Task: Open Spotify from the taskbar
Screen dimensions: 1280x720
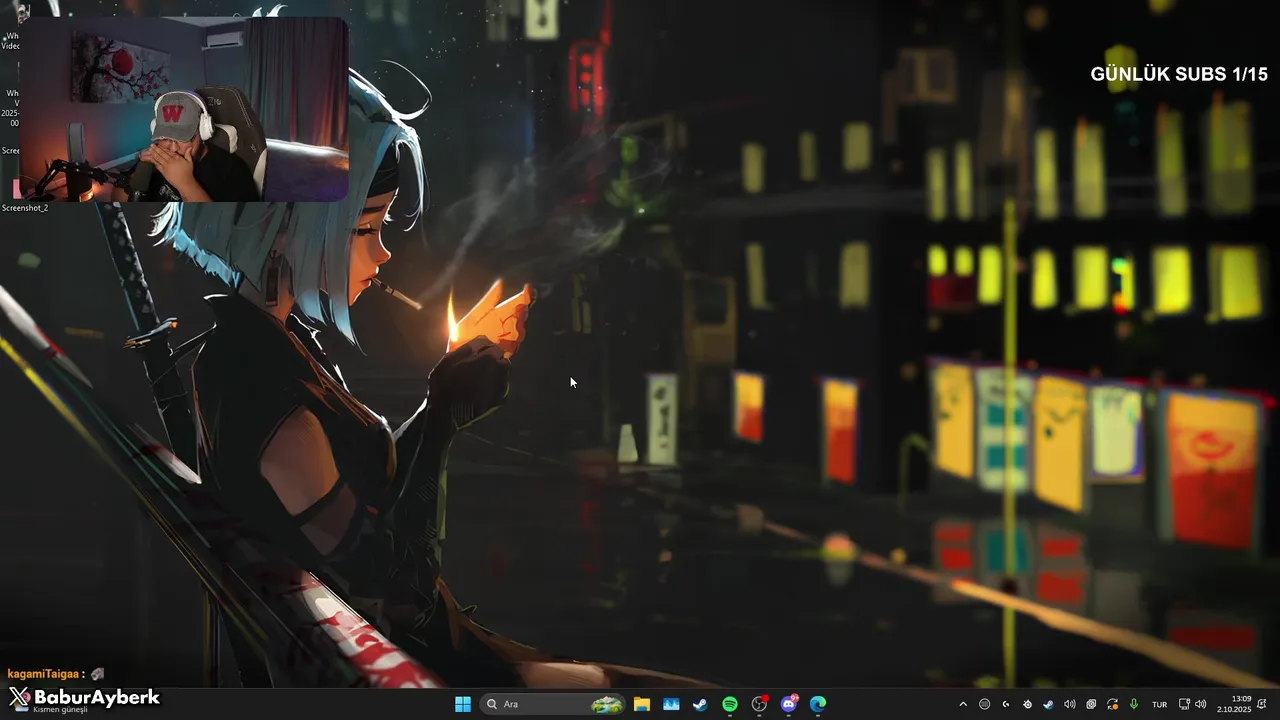Action: 730,704
